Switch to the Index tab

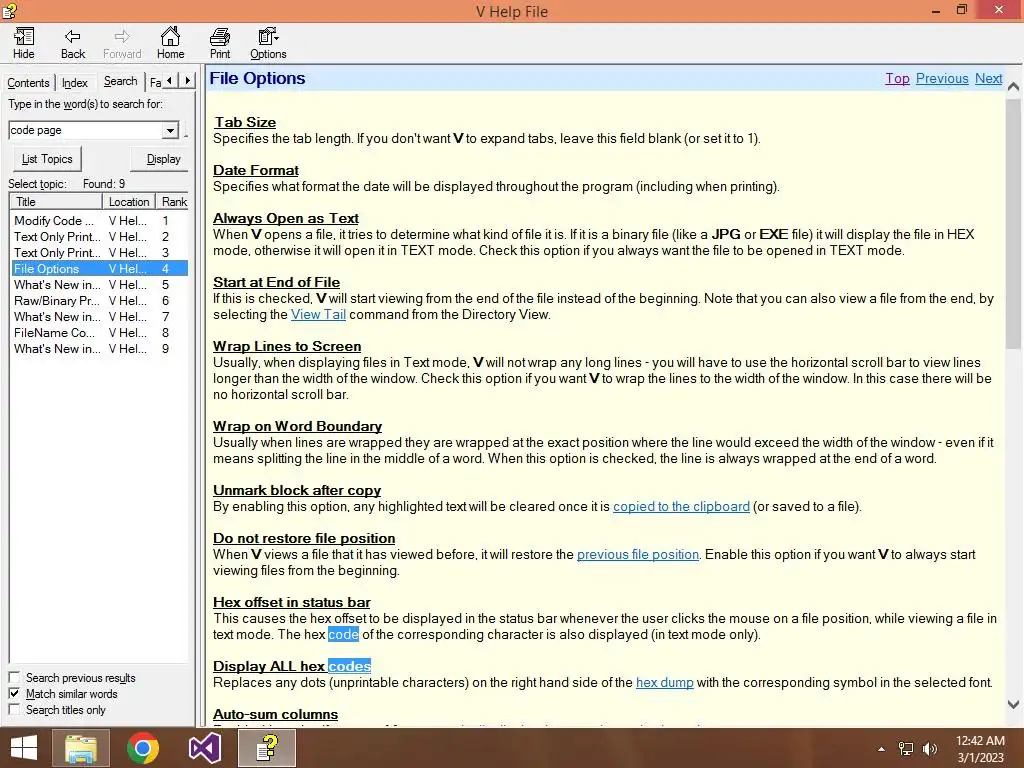[74, 83]
